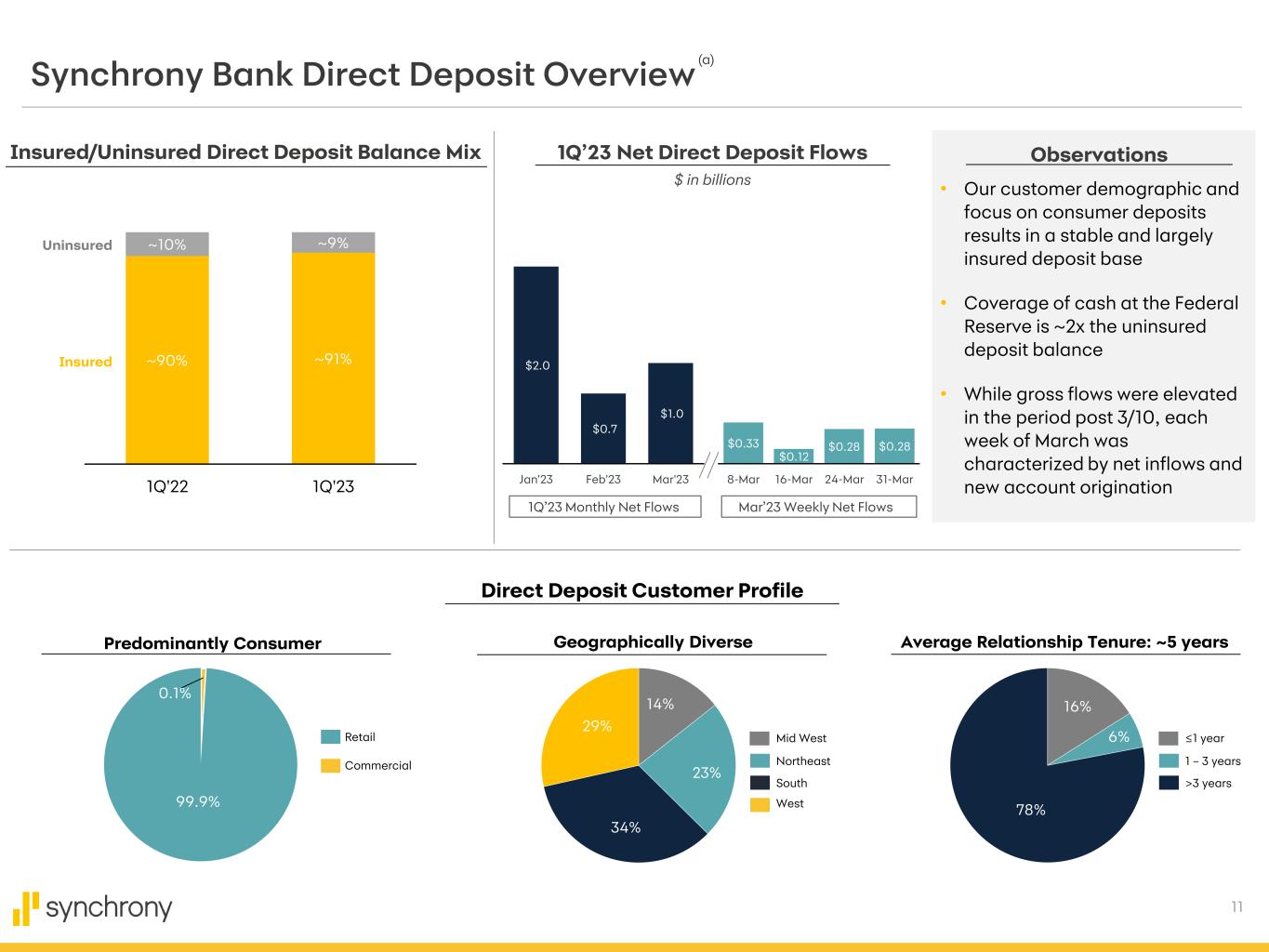The height and width of the screenshot is (952, 1269).
Task: Select the >3 years legend swatch
Action: pyautogui.click(x=1169, y=783)
